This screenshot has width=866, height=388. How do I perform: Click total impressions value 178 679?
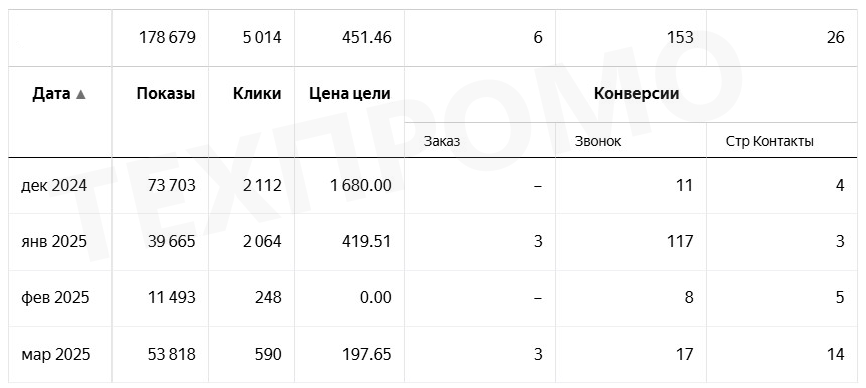tap(167, 38)
